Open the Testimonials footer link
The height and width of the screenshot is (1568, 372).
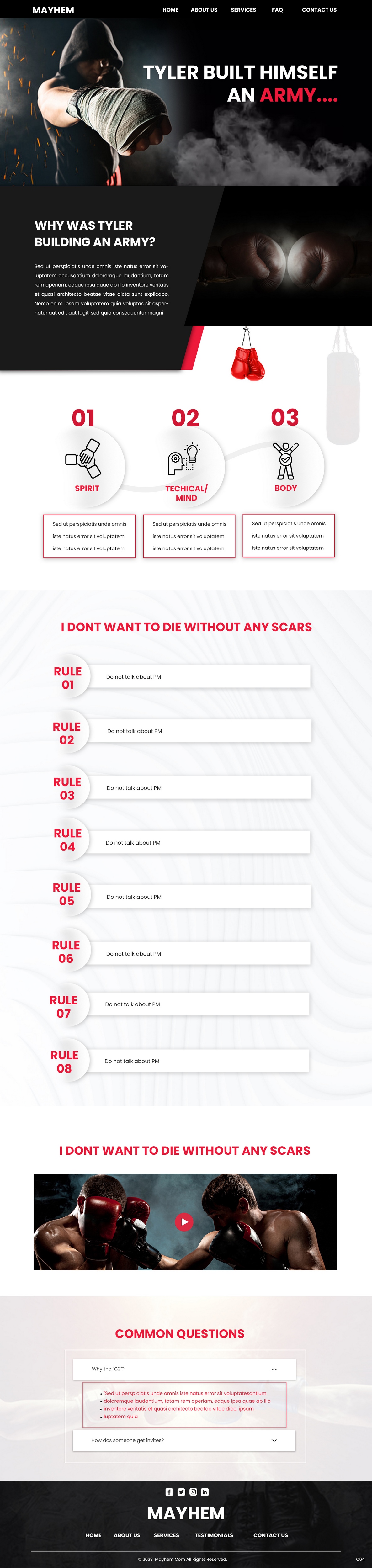(214, 1535)
